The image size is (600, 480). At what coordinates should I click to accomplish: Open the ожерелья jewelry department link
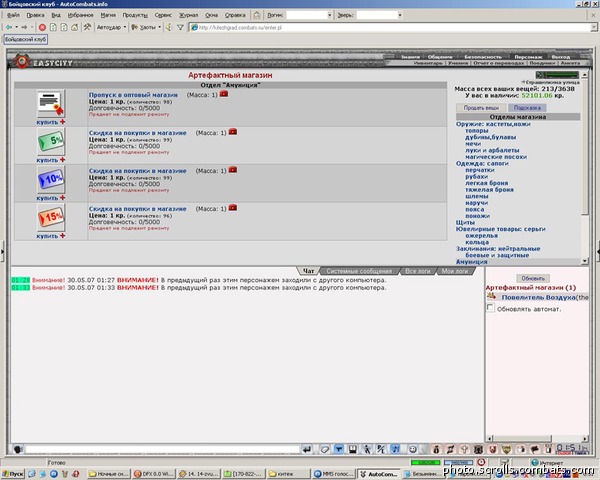[x=481, y=235]
